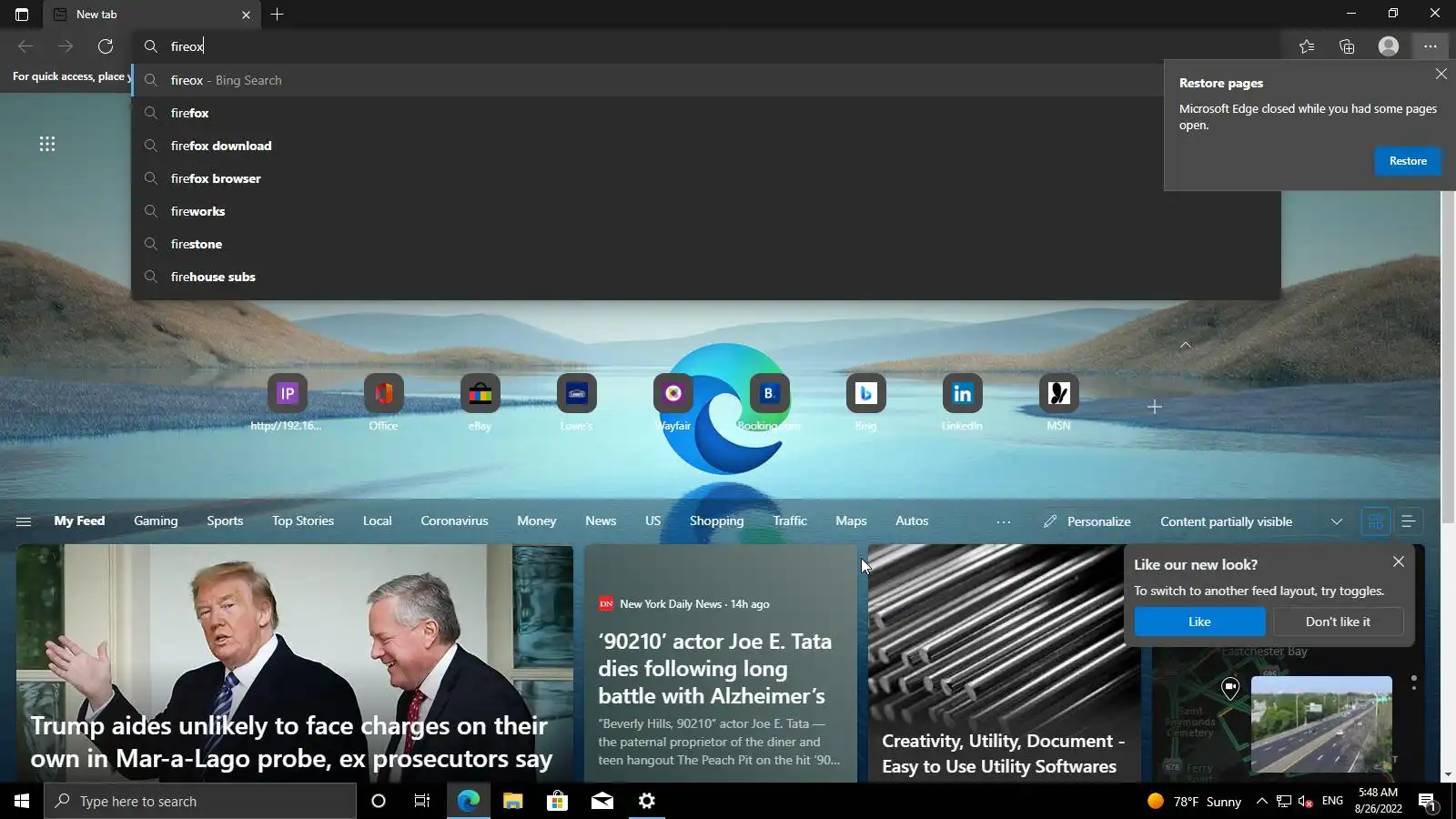The image size is (1456, 819).
Task: Open the LinkedIn quick link tile
Action: (962, 402)
